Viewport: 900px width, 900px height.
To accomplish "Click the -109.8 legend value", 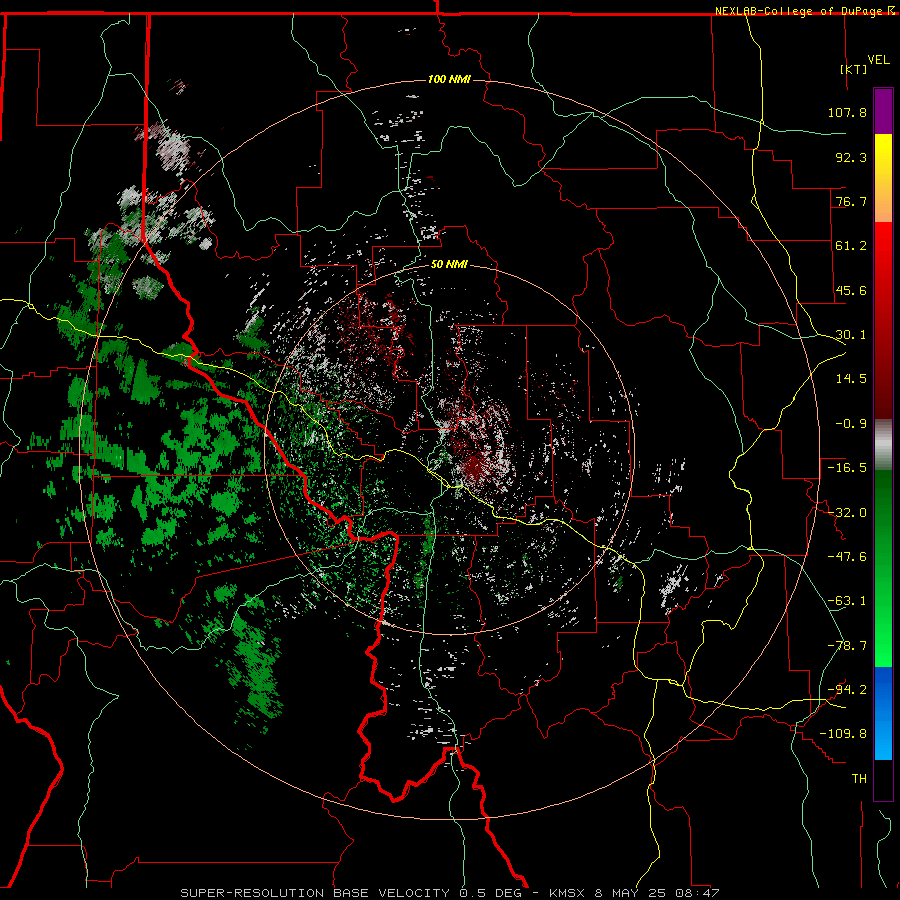I will (843, 734).
